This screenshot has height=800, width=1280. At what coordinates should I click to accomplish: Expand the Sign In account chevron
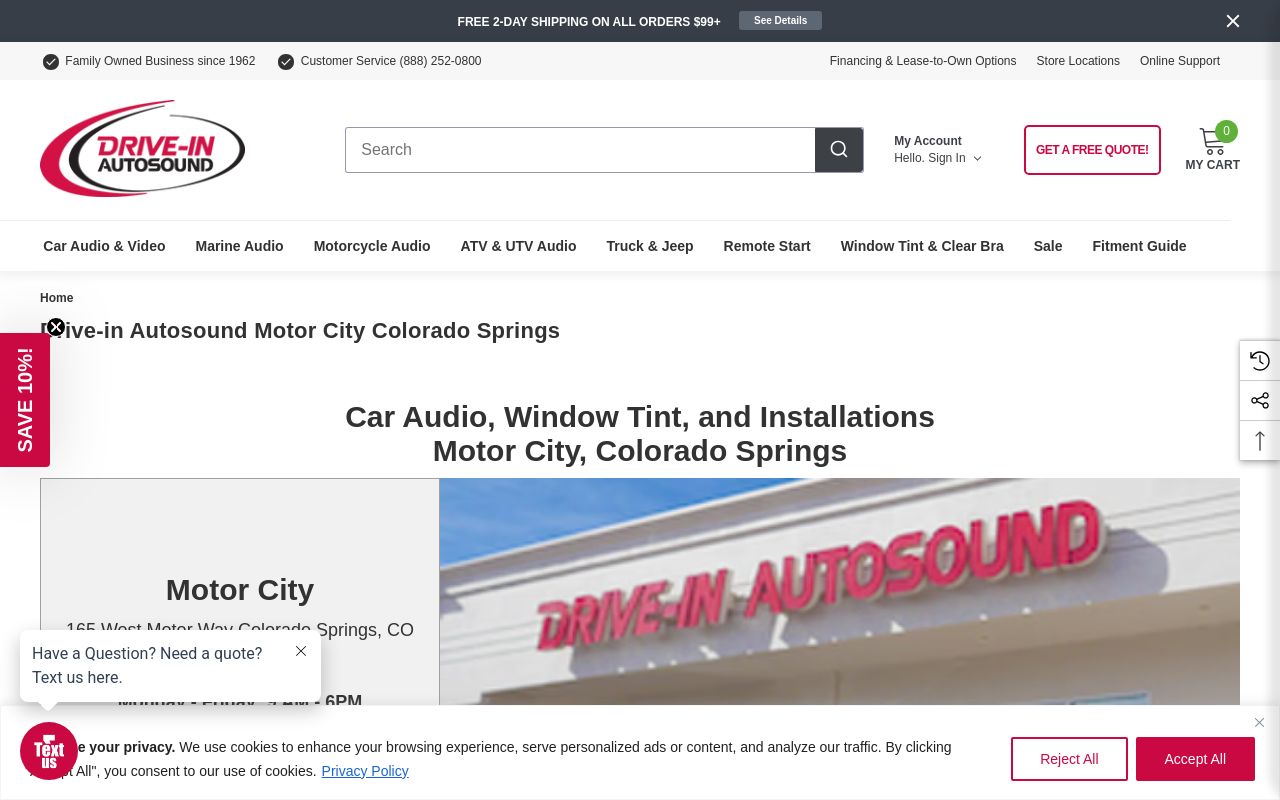pyautogui.click(x=977, y=158)
